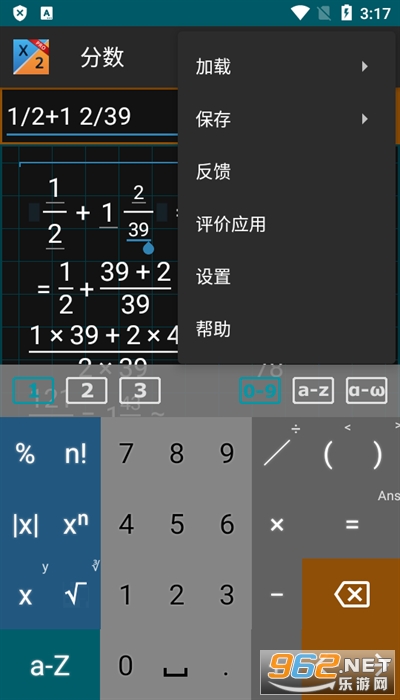Tap the Wi-Fi status icon
Screen dimensions: 400x700
(300, 13)
